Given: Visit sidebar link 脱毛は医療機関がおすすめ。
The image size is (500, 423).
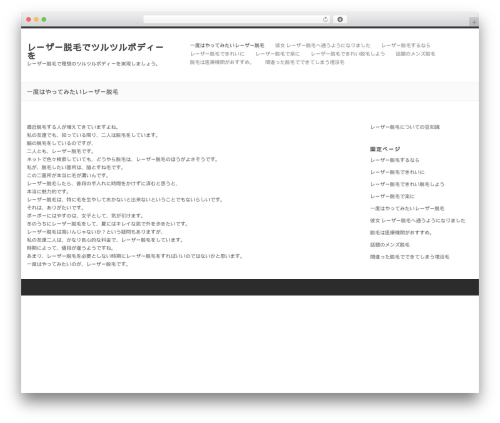Looking at the screenshot, I should point(401,233).
